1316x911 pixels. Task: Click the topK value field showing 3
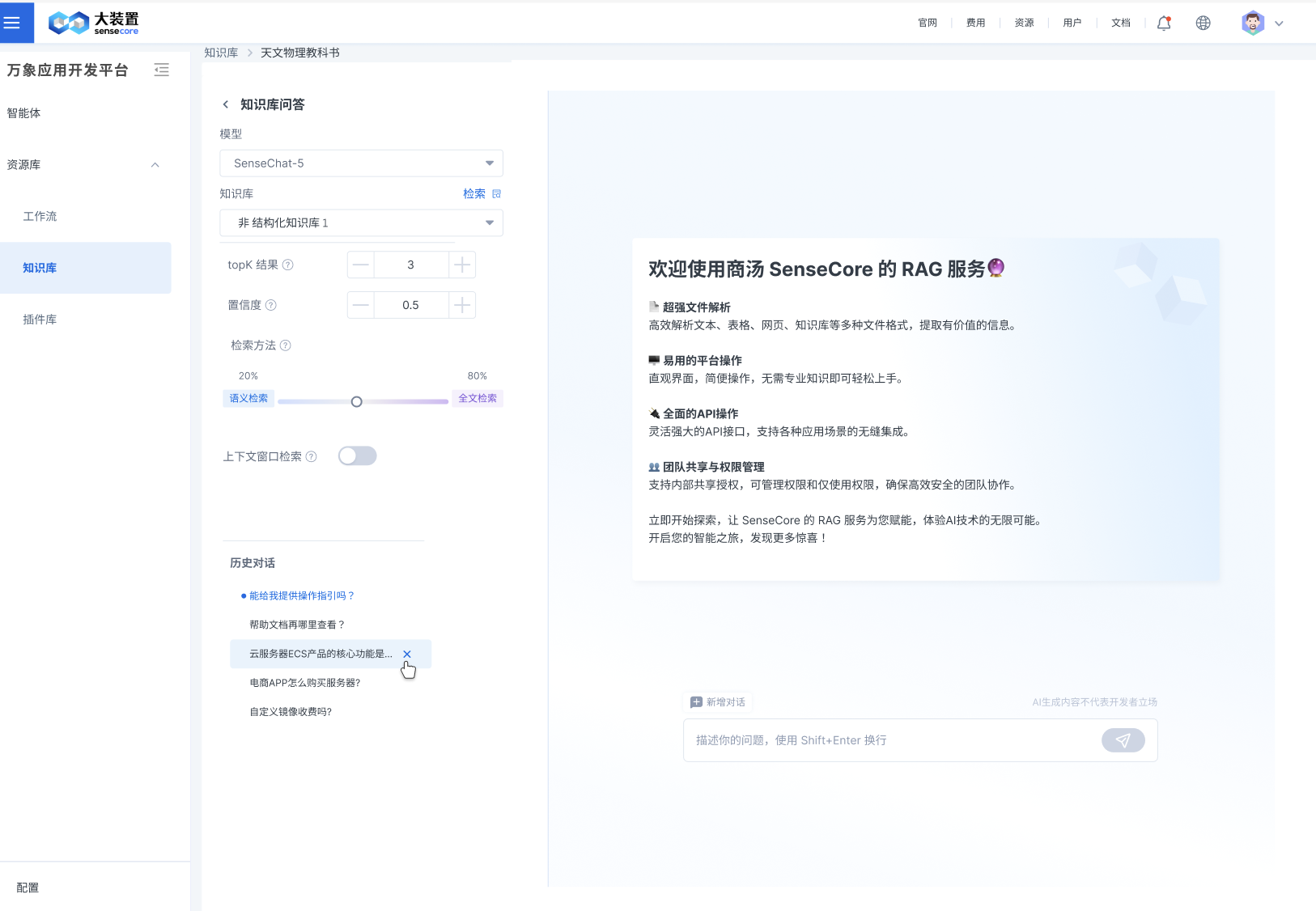pos(411,265)
